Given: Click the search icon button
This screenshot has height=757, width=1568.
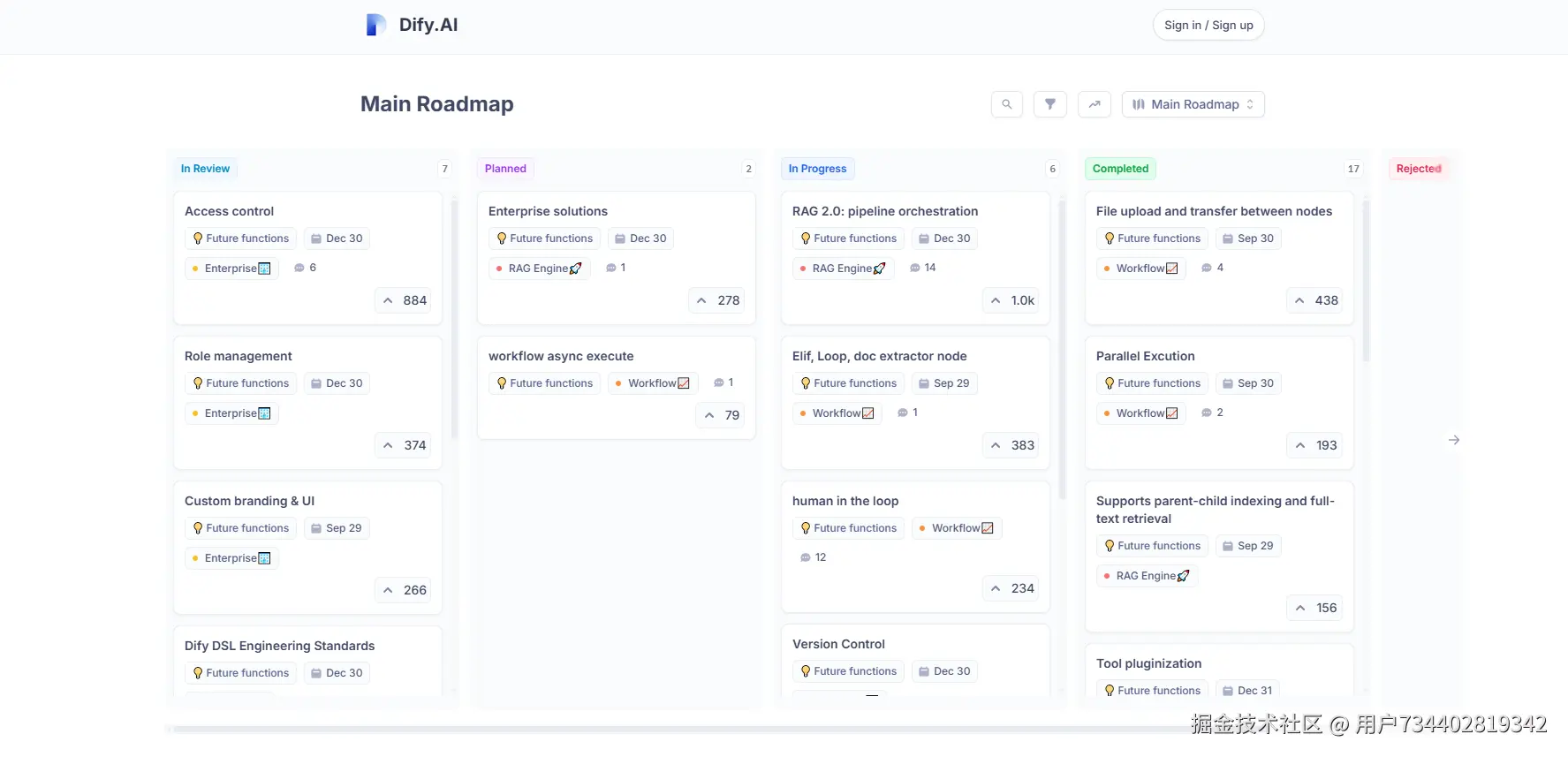Looking at the screenshot, I should click(1006, 104).
